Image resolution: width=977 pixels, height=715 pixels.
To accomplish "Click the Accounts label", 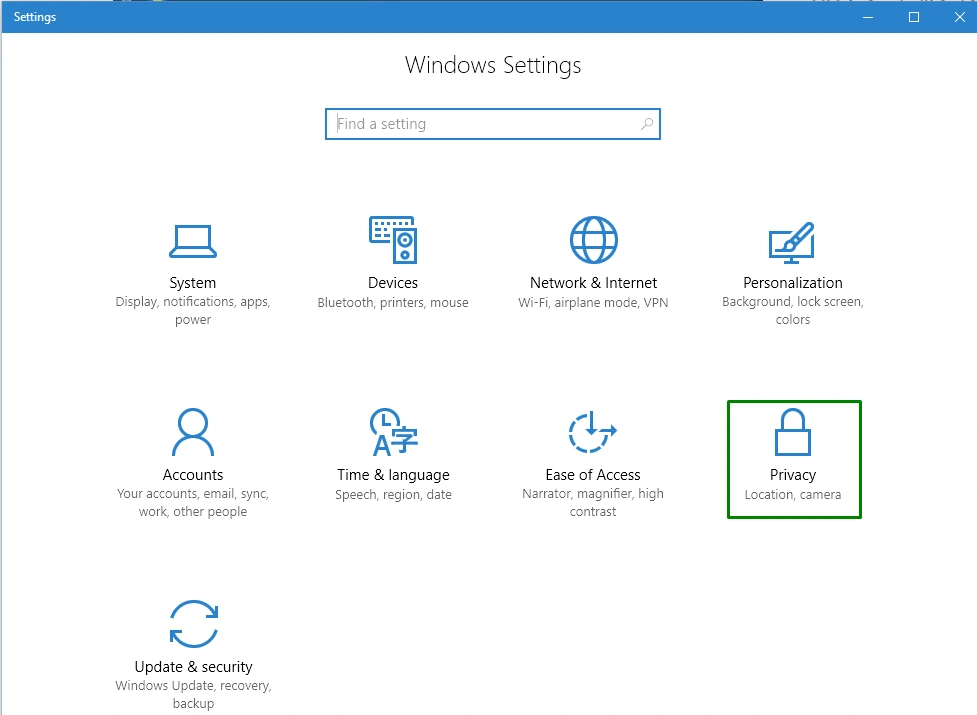I will tap(193, 475).
